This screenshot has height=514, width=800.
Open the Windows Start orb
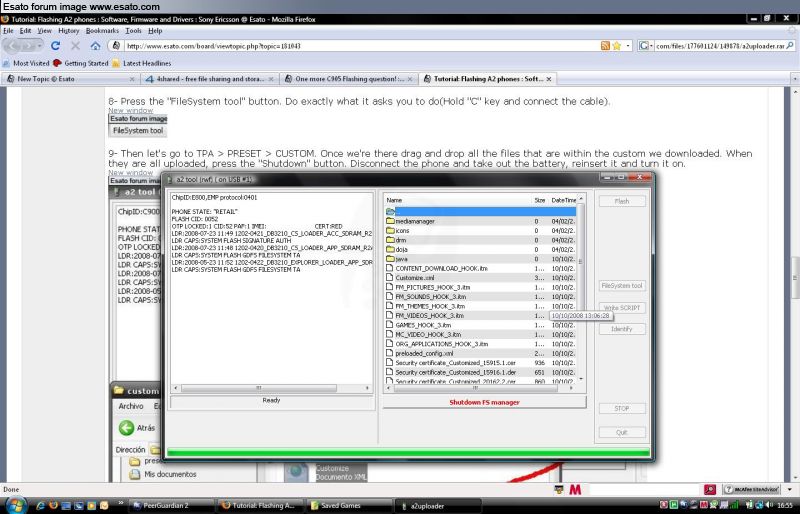(x=15, y=505)
